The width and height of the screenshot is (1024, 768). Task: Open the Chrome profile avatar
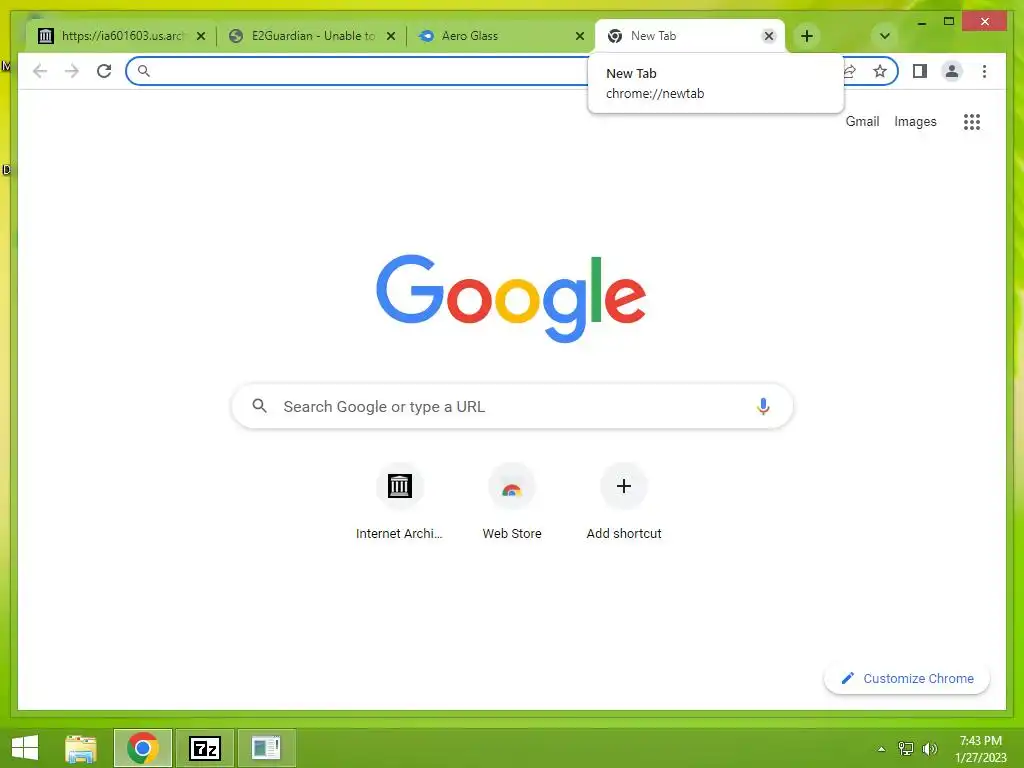[x=952, y=71]
